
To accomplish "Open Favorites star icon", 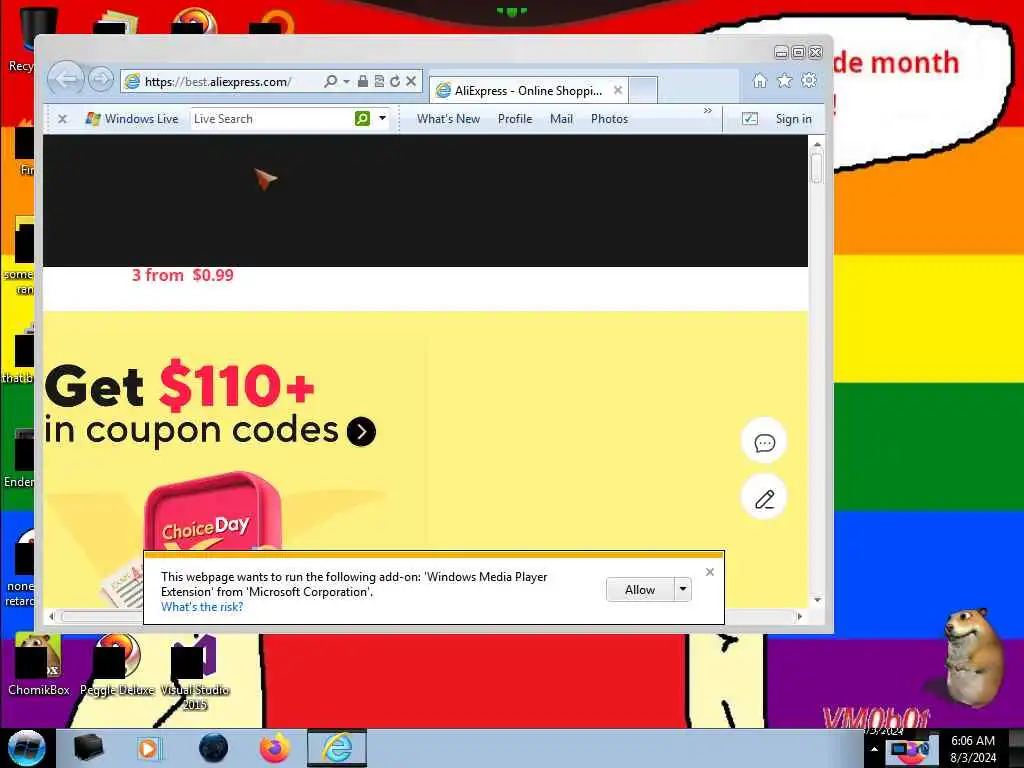I will pos(784,80).
